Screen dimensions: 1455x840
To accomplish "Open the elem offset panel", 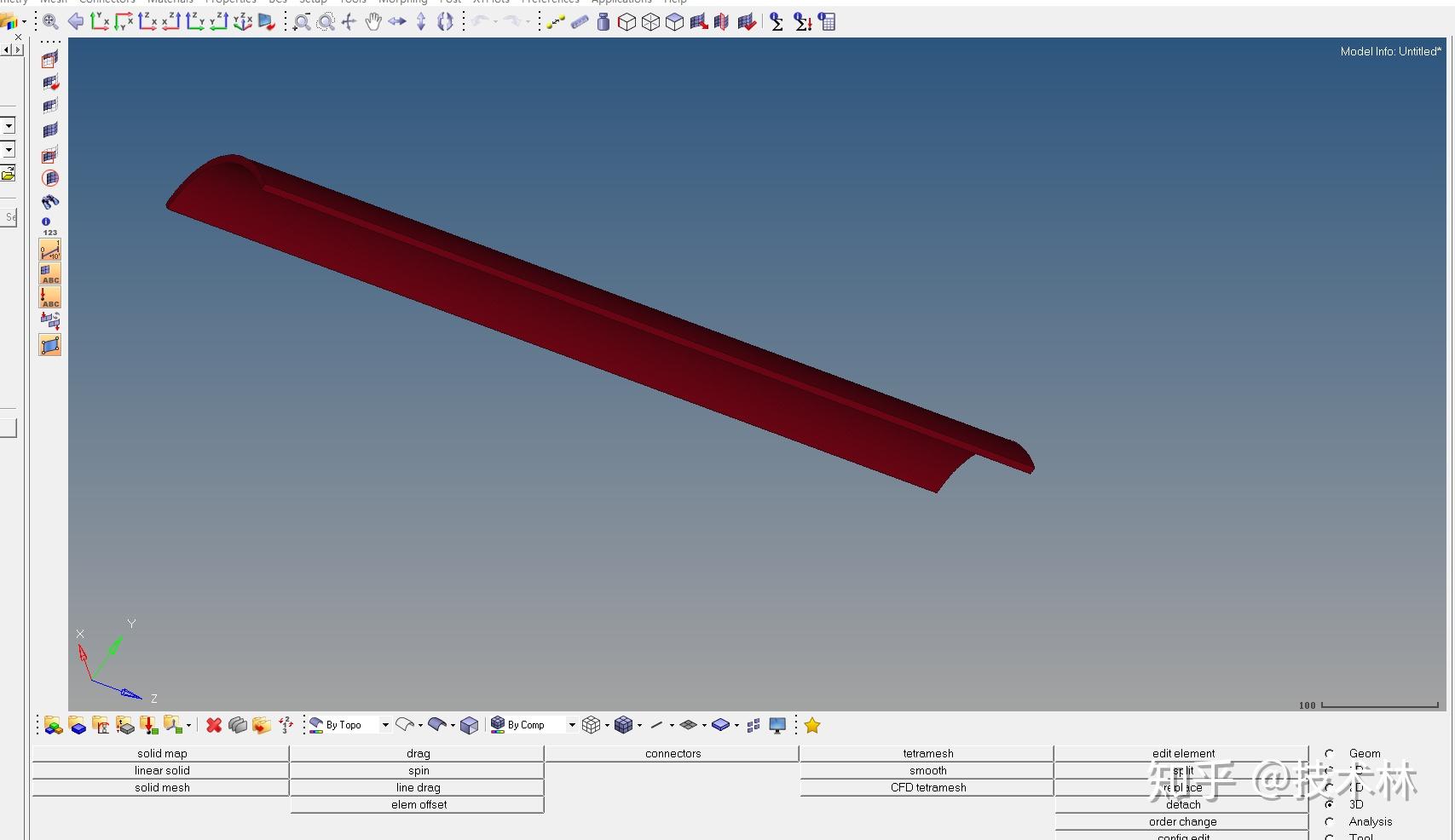I will pyautogui.click(x=418, y=804).
